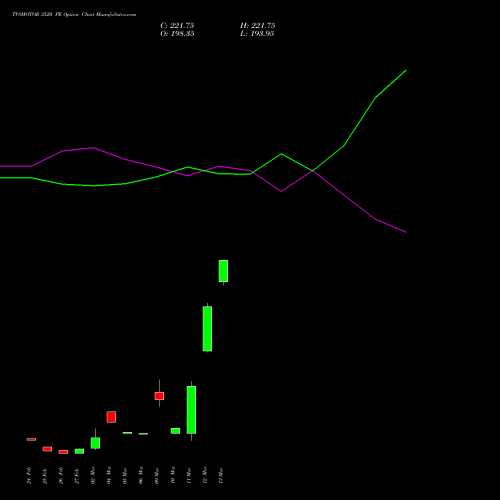This screenshot has width=500, height=500.
Task: Click the tall green candlestick for 12 Mar
Action: click(207, 329)
